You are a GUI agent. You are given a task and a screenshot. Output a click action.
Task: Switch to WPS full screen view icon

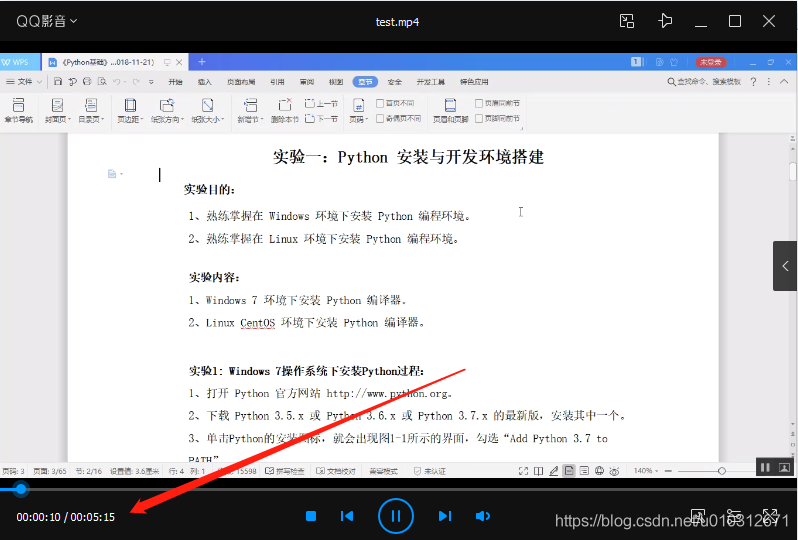(523, 471)
